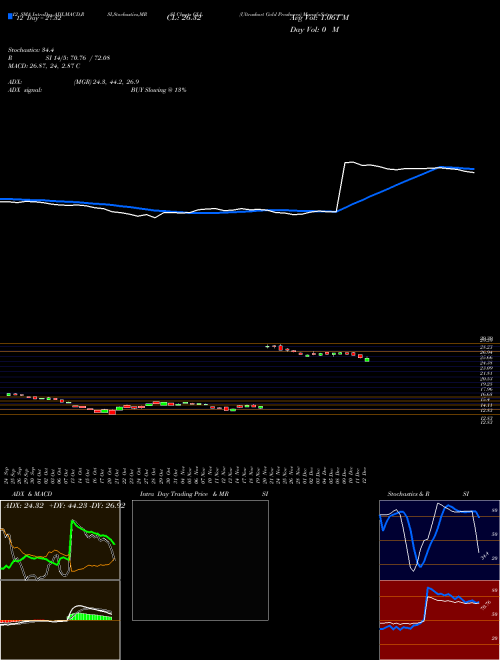Screen dimensions: 500x660
Task: Click the empty intraday trading price panel
Action: 200,560
